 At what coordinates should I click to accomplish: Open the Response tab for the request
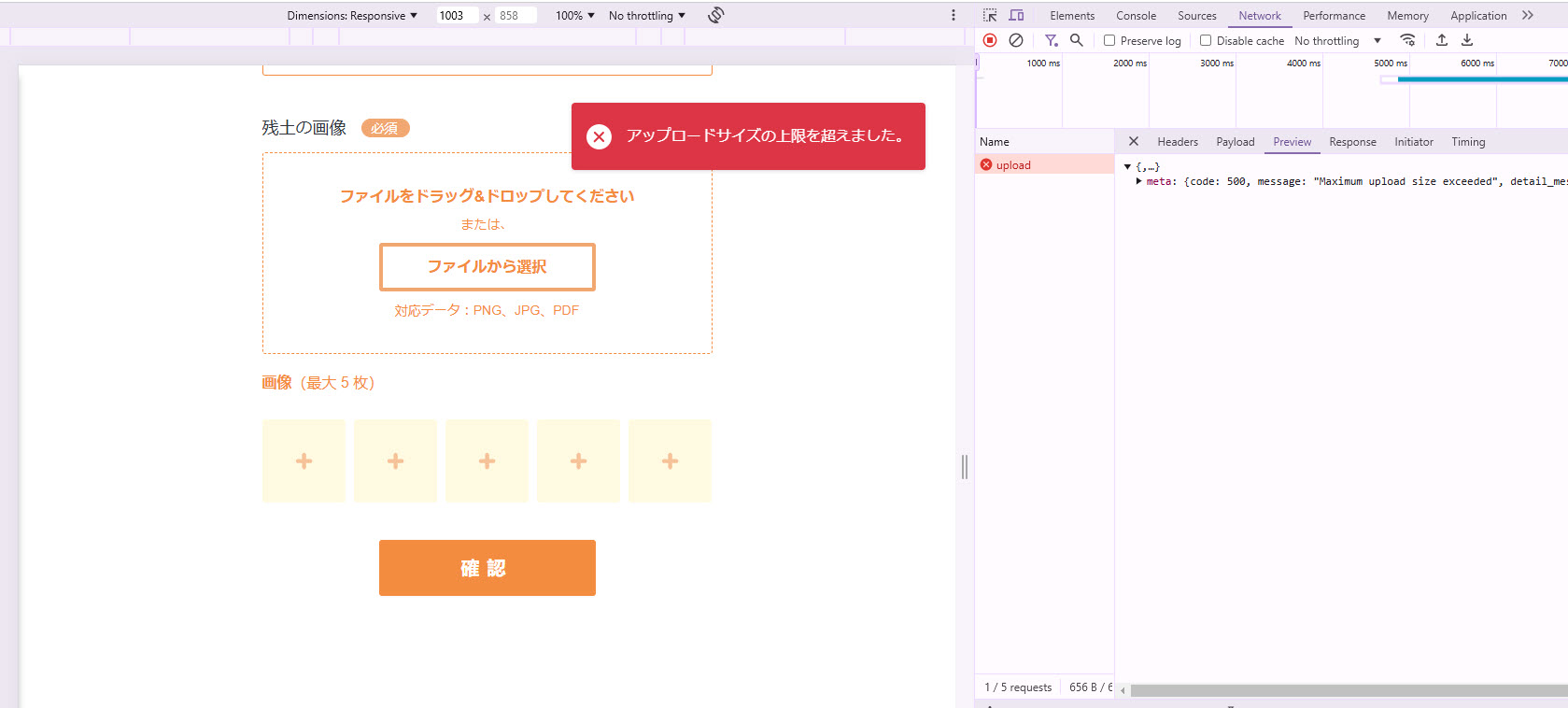pos(1352,142)
